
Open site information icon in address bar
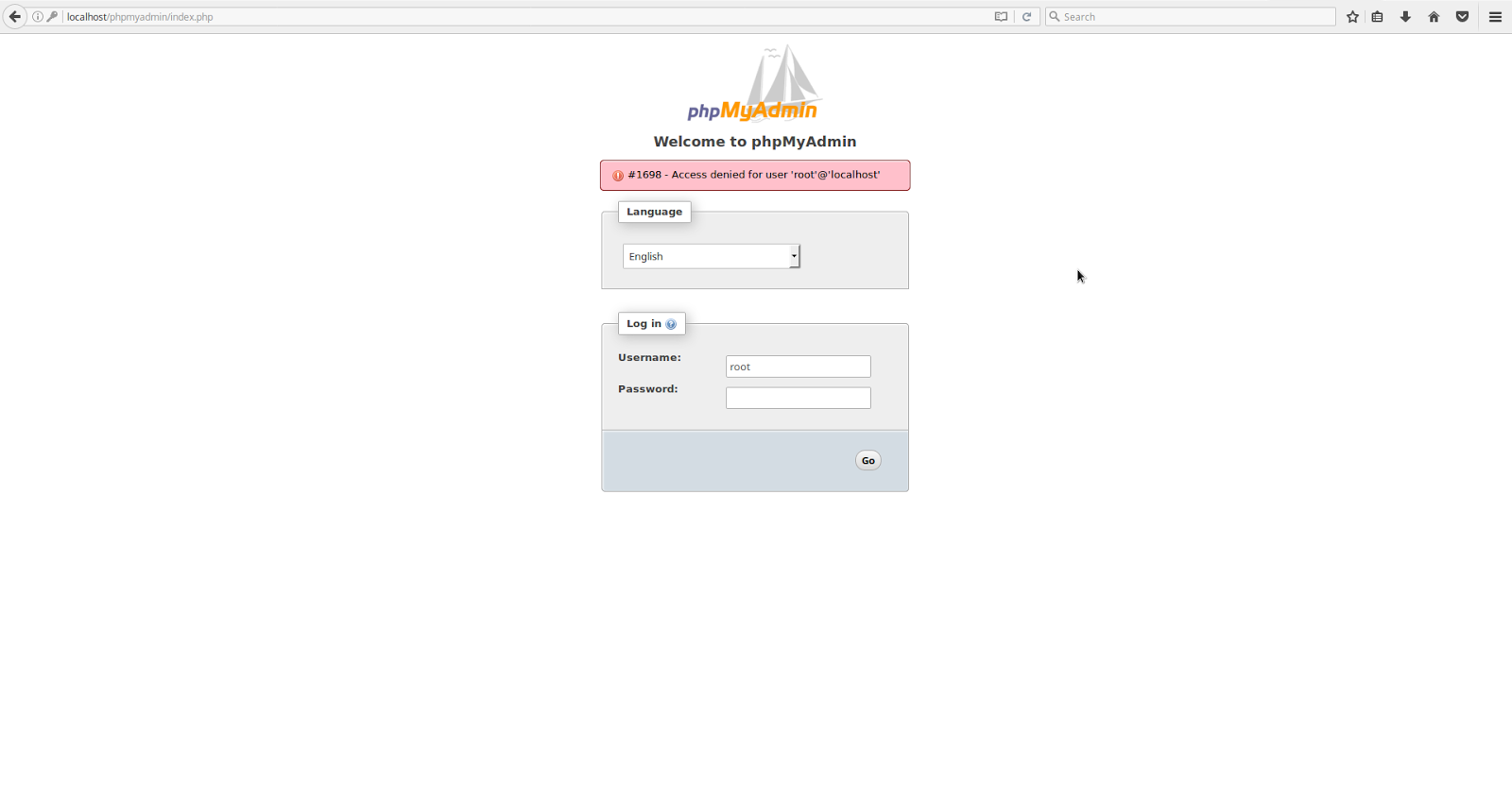point(38,17)
